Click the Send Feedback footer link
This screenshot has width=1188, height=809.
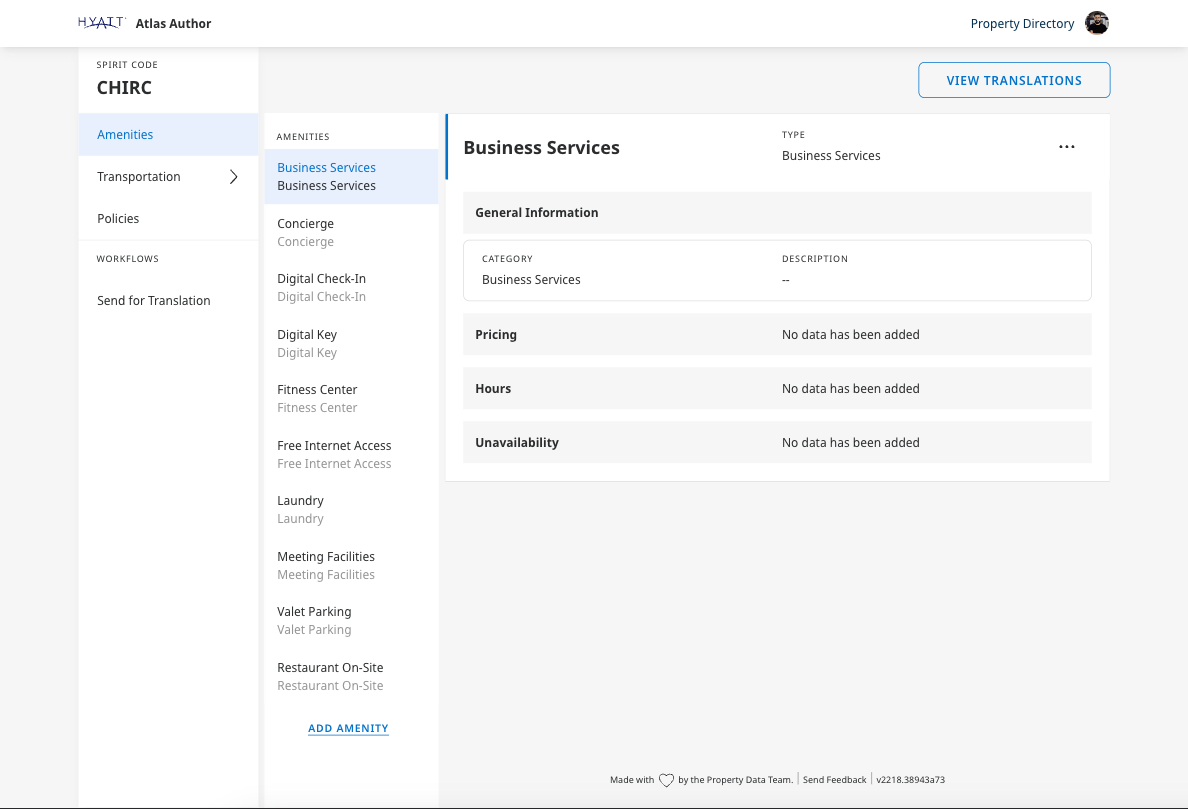click(x=834, y=780)
